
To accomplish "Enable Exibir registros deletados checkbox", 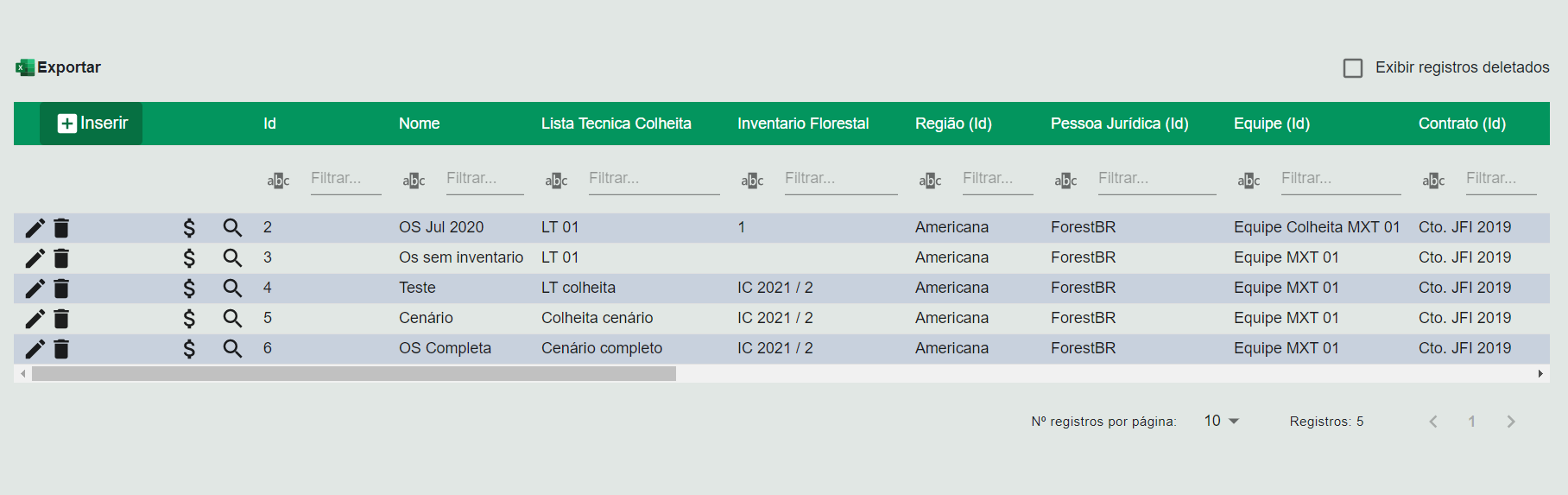I will pyautogui.click(x=1353, y=68).
